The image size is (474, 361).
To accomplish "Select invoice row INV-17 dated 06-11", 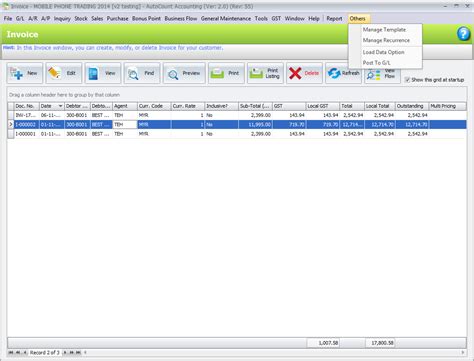I will click(237, 115).
